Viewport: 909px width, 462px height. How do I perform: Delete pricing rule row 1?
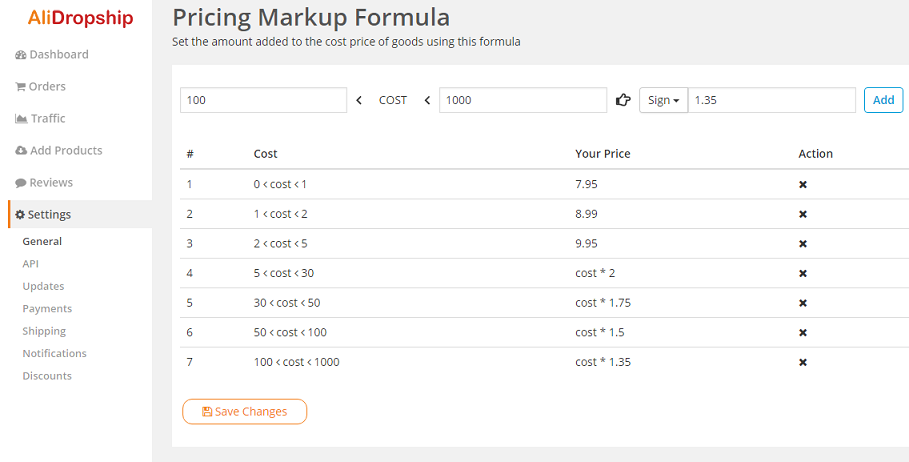(802, 184)
